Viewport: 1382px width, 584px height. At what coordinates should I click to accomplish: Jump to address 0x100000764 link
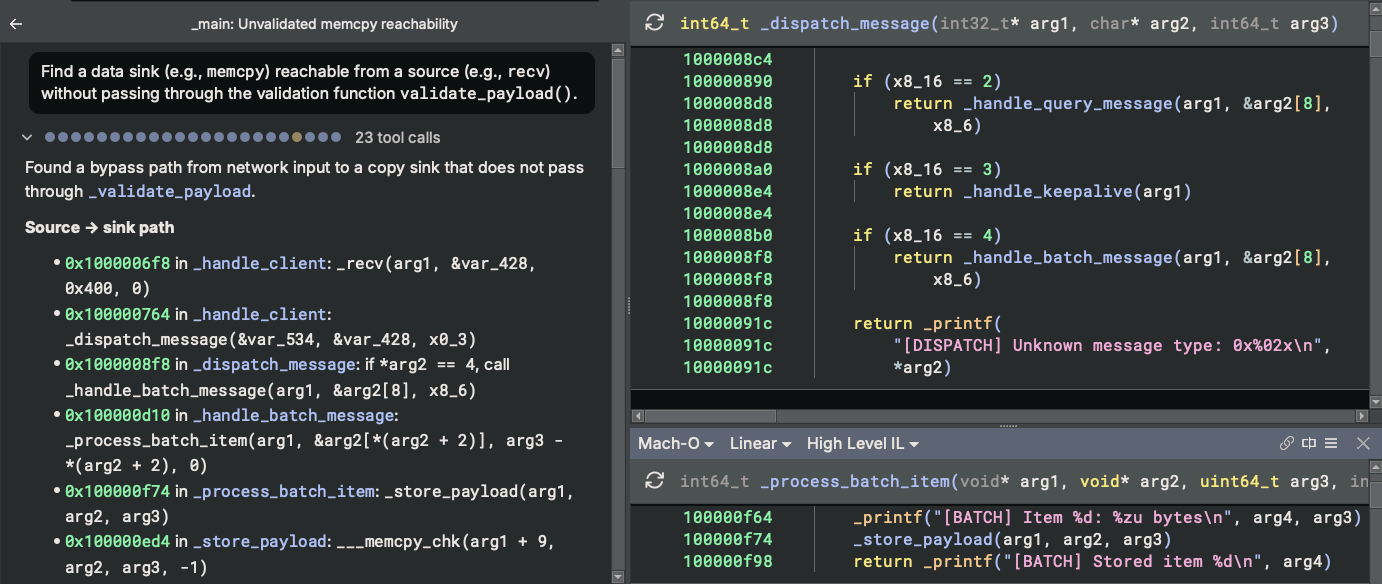117,314
